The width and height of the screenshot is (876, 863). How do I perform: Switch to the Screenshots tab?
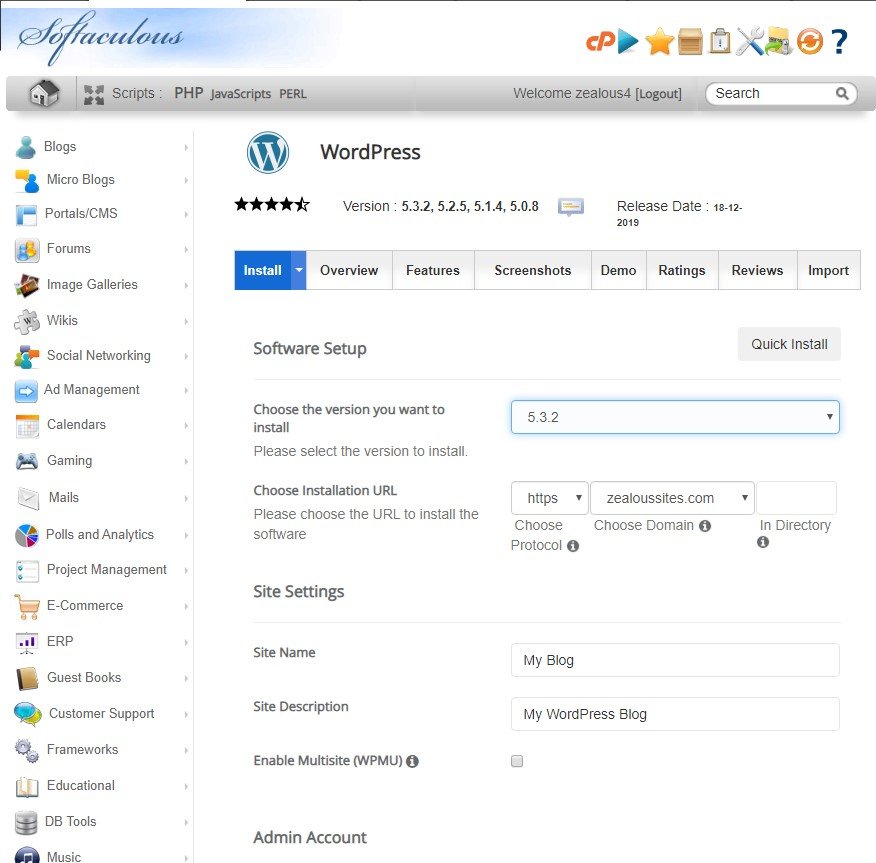[x=533, y=270]
